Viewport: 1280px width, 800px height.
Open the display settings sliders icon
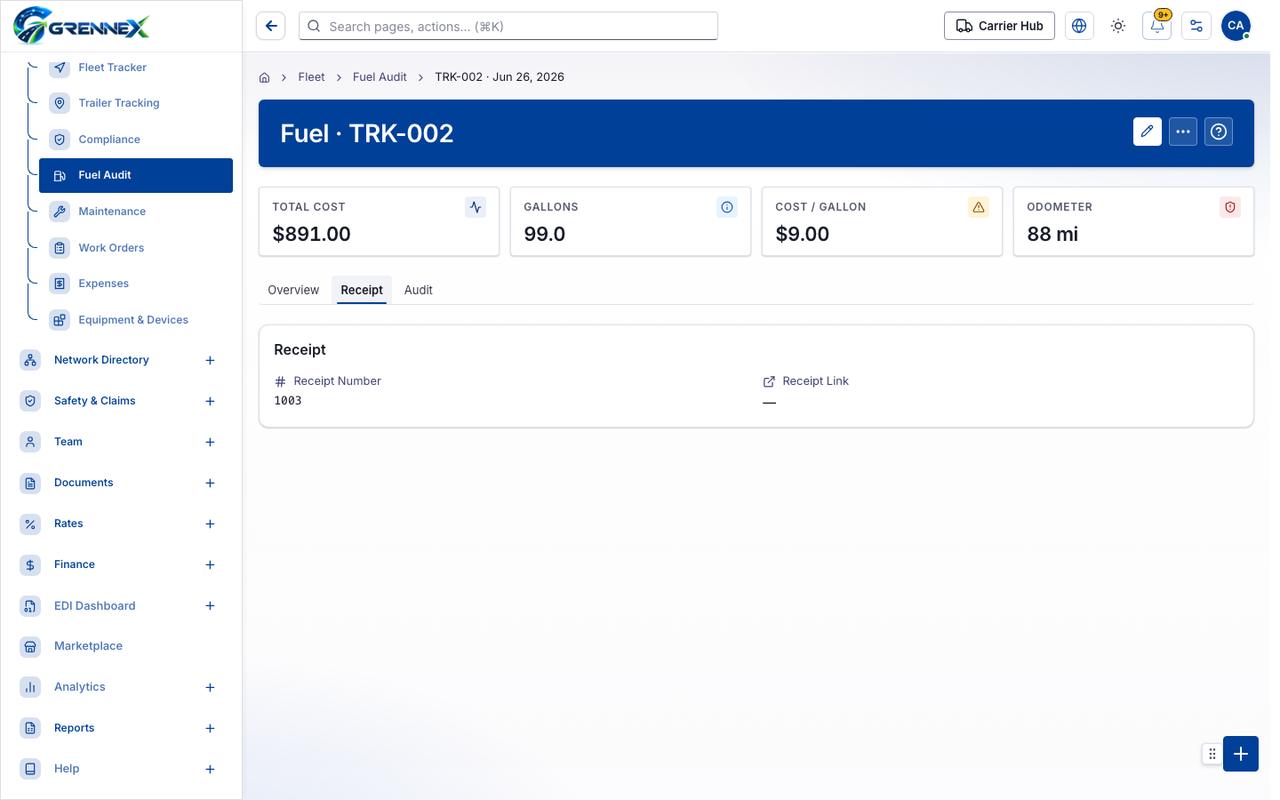[x=1196, y=26]
